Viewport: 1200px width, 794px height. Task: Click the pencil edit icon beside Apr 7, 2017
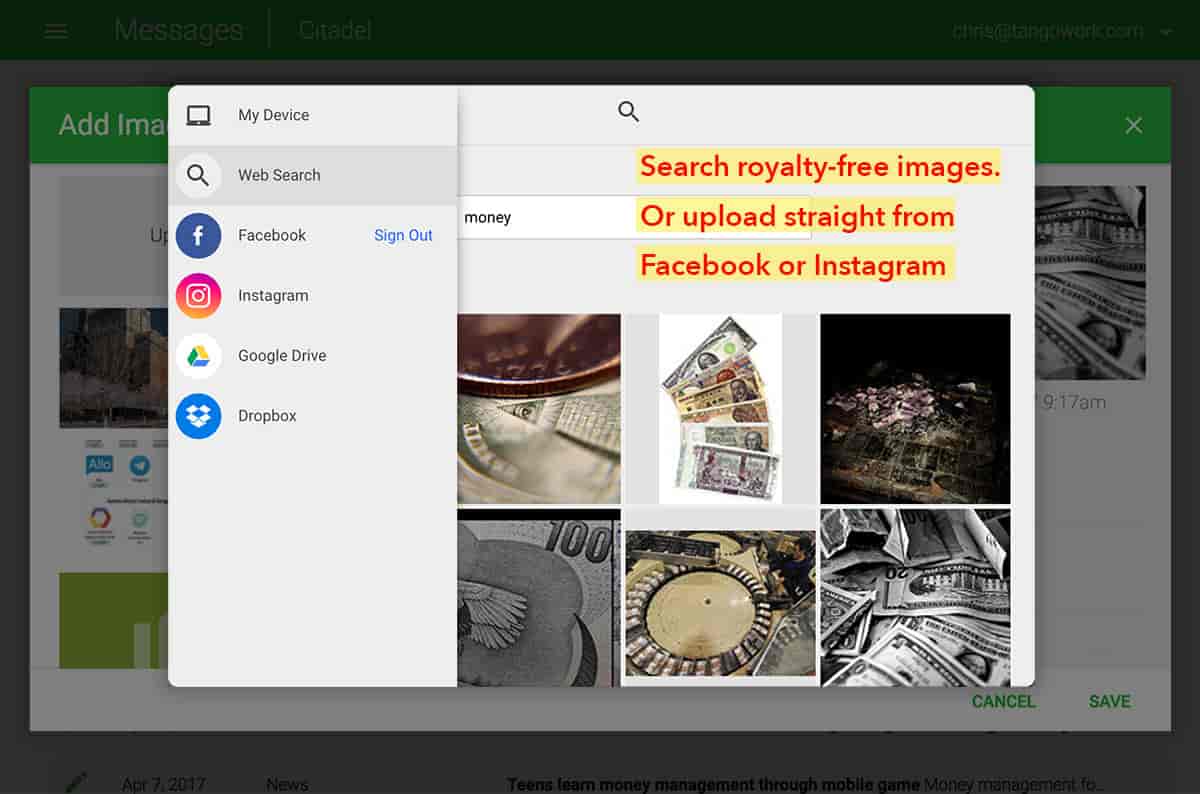tap(77, 783)
